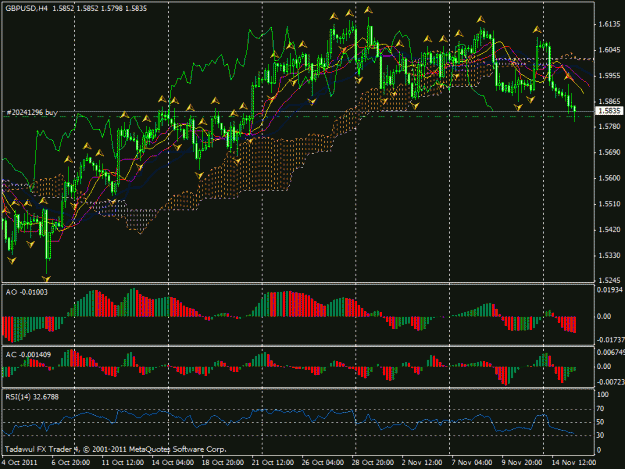This screenshot has height=469, width=625.
Task: Click the current price tag 1.5835
Action: [x=609, y=111]
